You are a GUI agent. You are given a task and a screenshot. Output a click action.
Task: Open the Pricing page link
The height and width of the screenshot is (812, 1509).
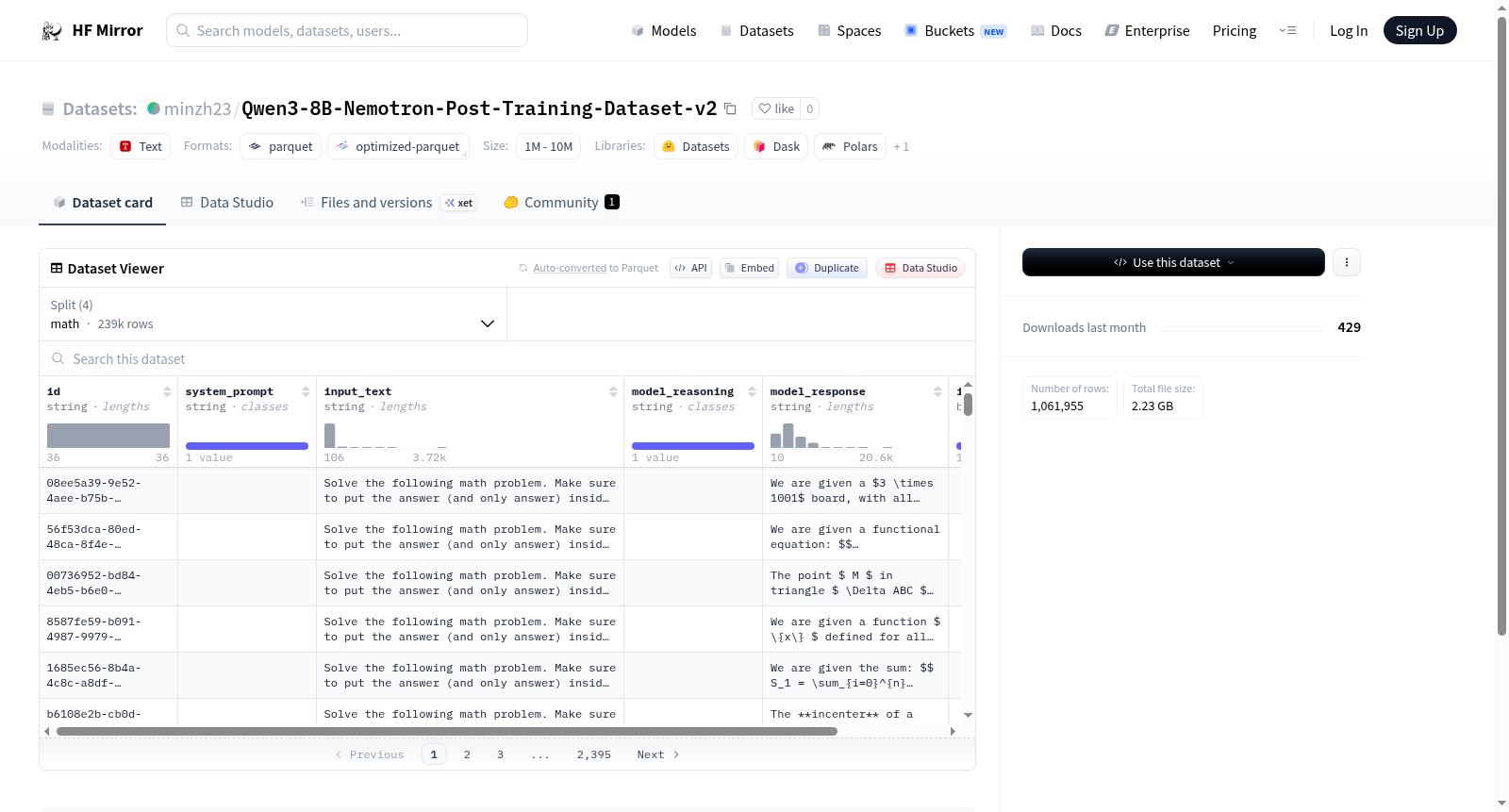1235,30
